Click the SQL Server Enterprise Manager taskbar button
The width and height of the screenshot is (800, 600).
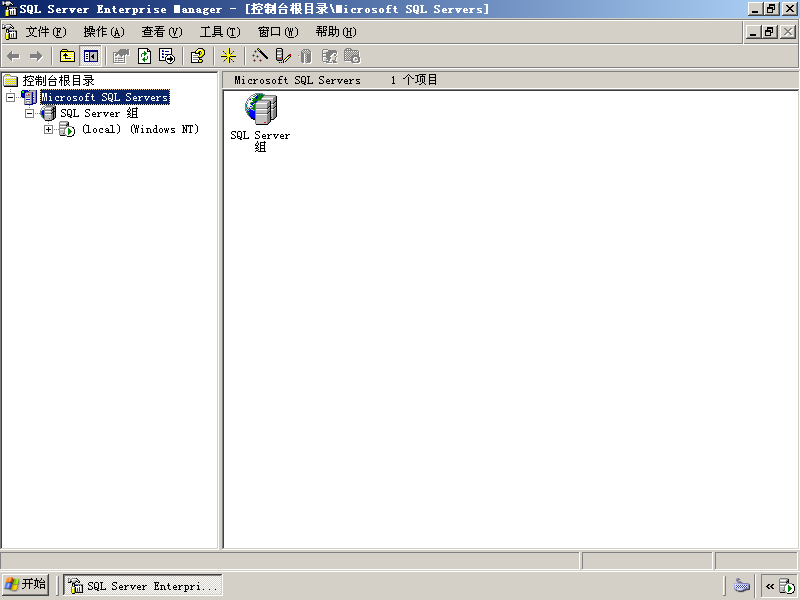tap(143, 585)
